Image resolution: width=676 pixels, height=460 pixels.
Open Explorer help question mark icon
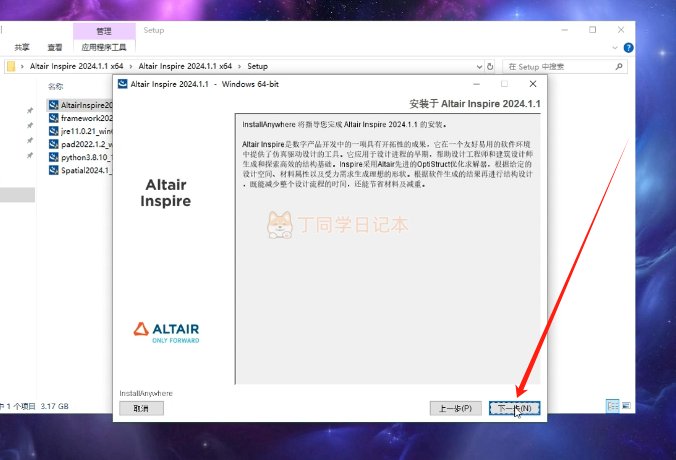[x=628, y=48]
